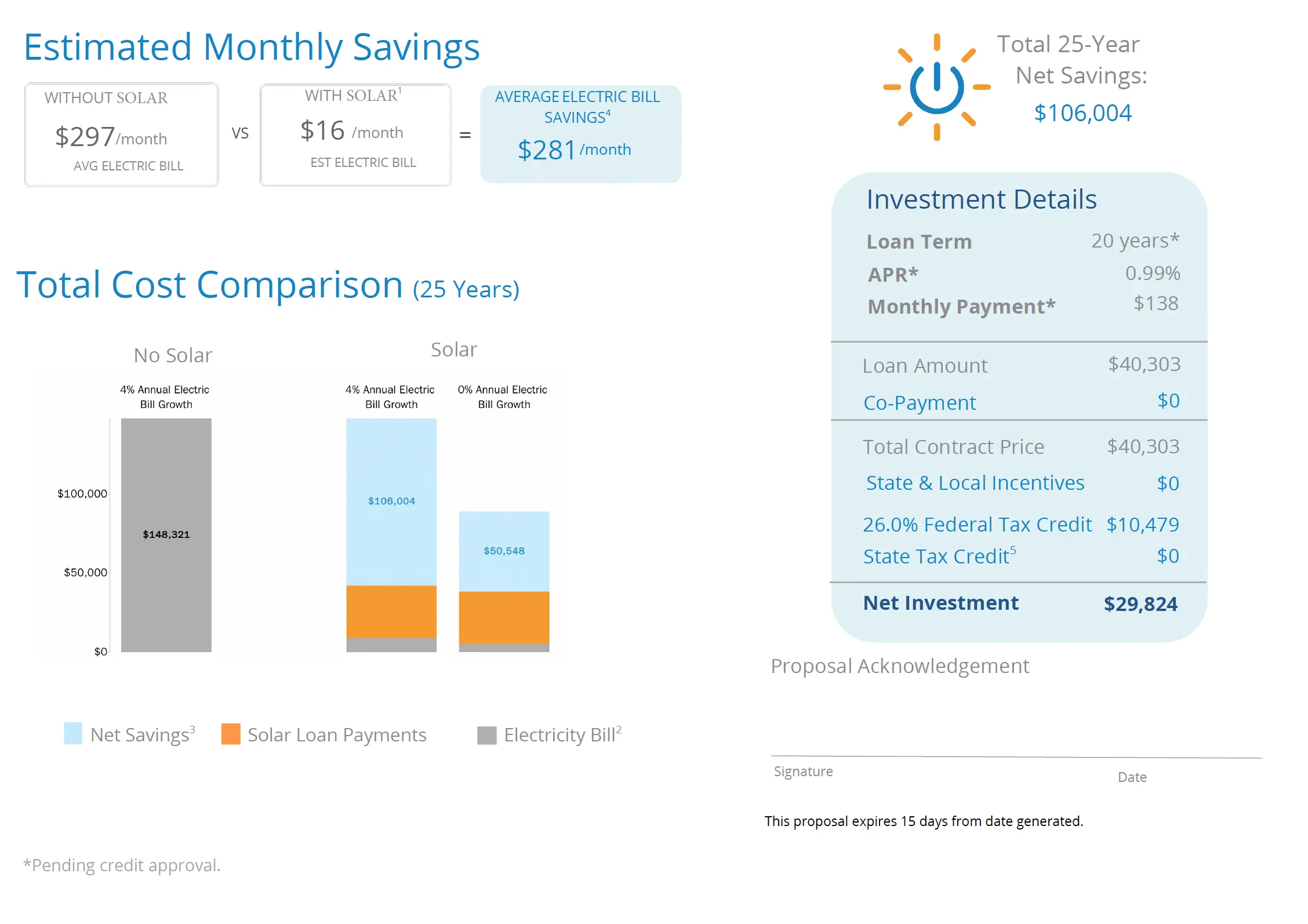The width and height of the screenshot is (1308, 924).
Task: Click the Total 25-Year Net Savings $106,004 value
Action: pyautogui.click(x=1082, y=113)
